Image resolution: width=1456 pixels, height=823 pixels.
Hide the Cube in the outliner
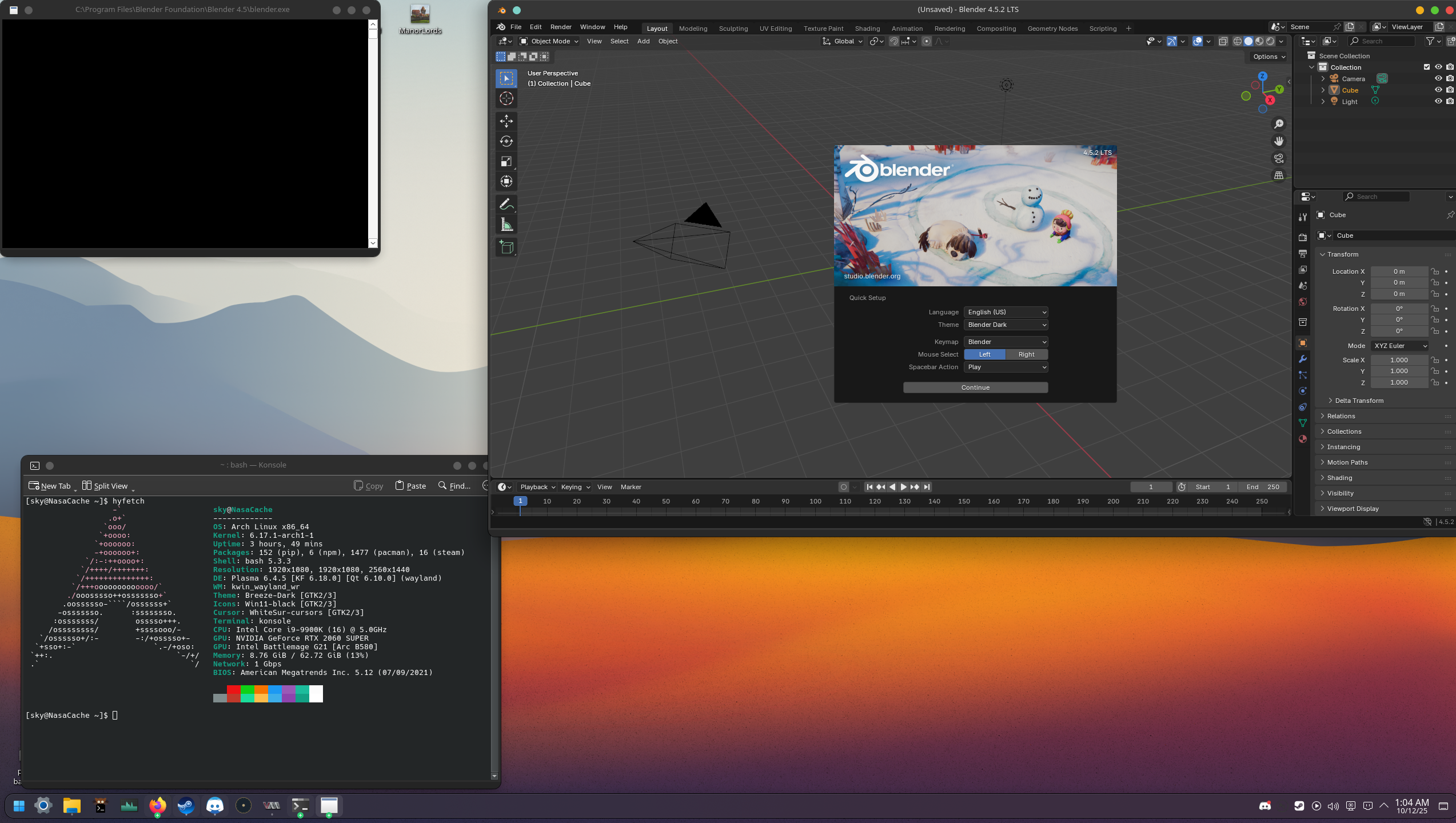1438,90
